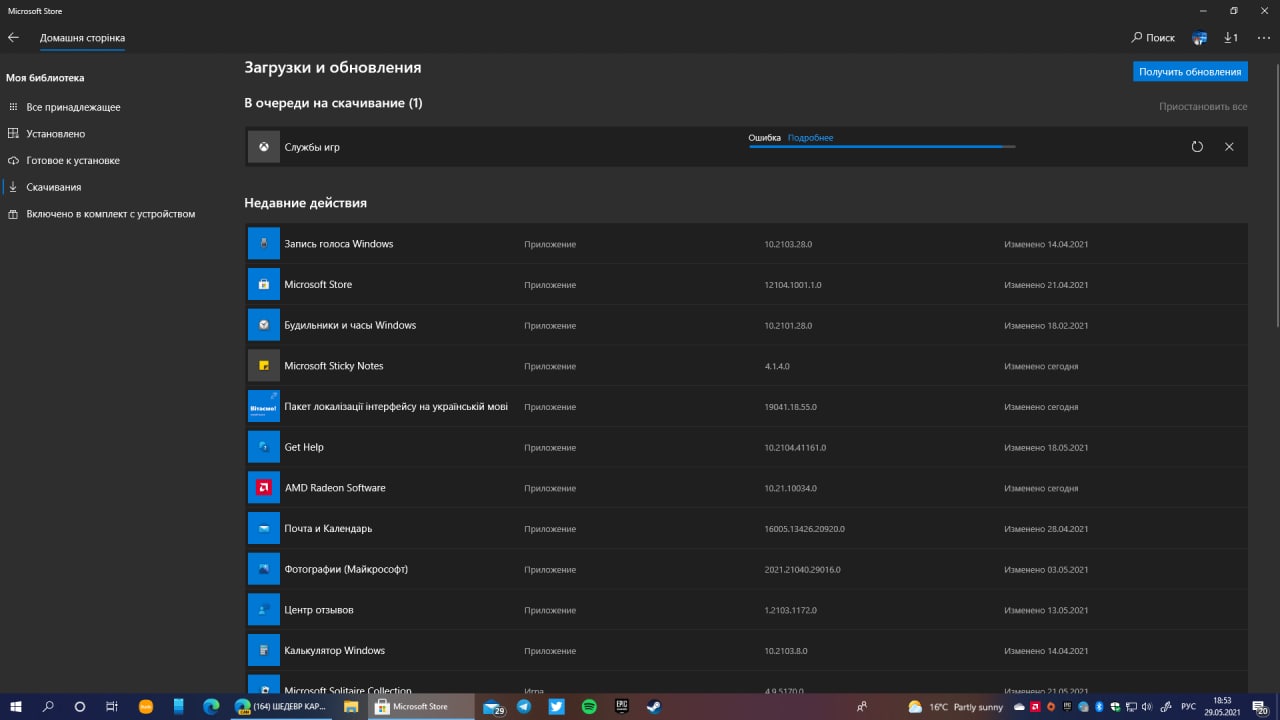Click Изменено 28.04.2021 date text
The height and width of the screenshot is (720, 1280).
pos(1046,529)
